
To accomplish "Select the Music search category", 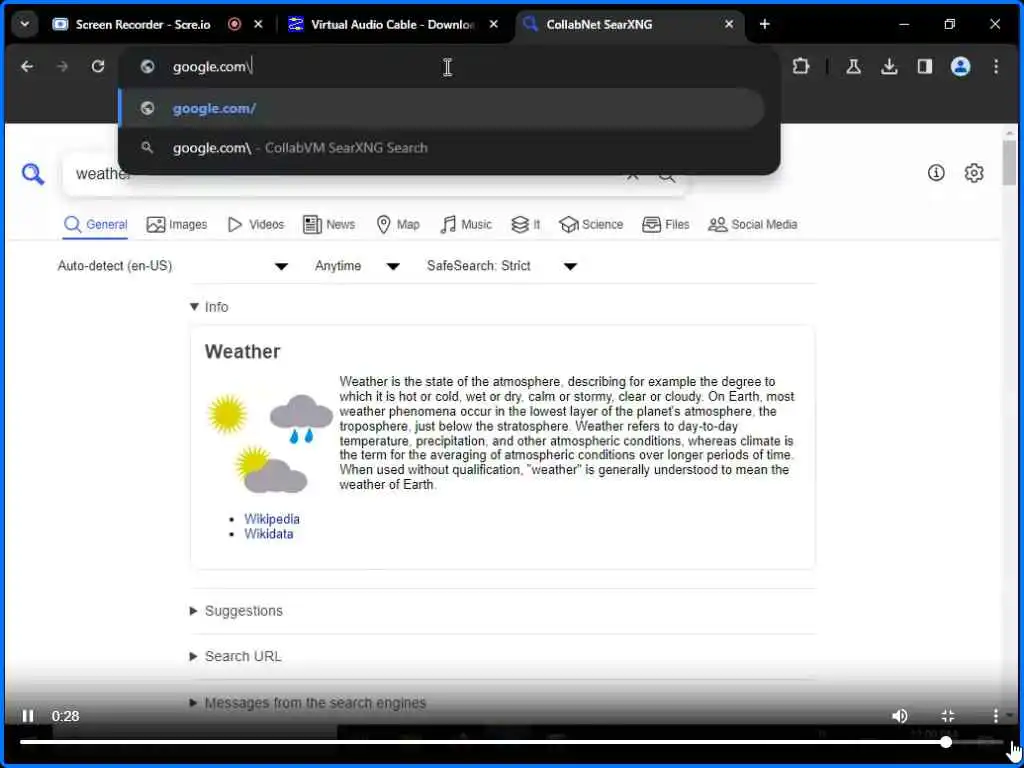I will pyautogui.click(x=466, y=225).
